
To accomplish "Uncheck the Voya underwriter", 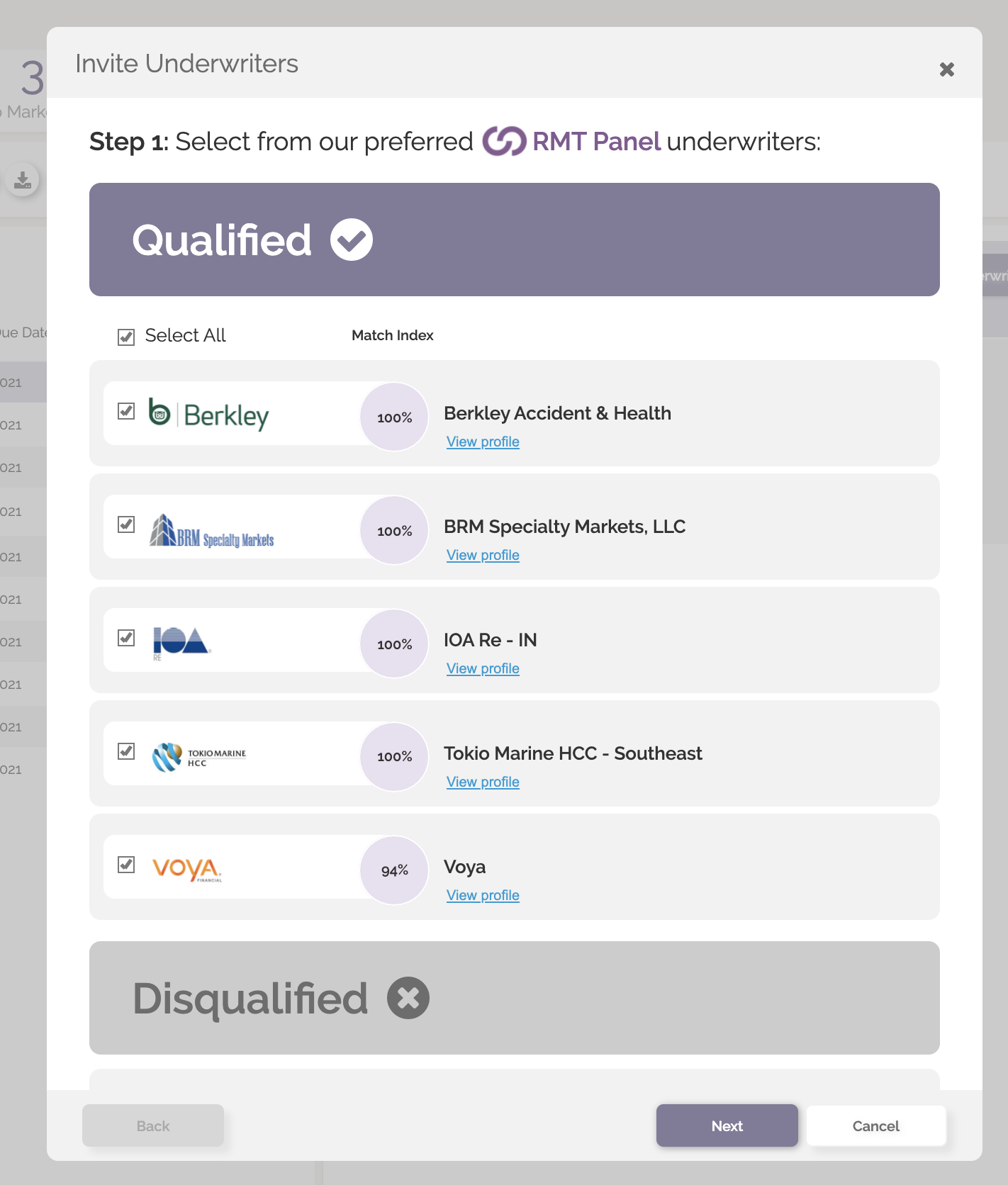I will click(126, 864).
